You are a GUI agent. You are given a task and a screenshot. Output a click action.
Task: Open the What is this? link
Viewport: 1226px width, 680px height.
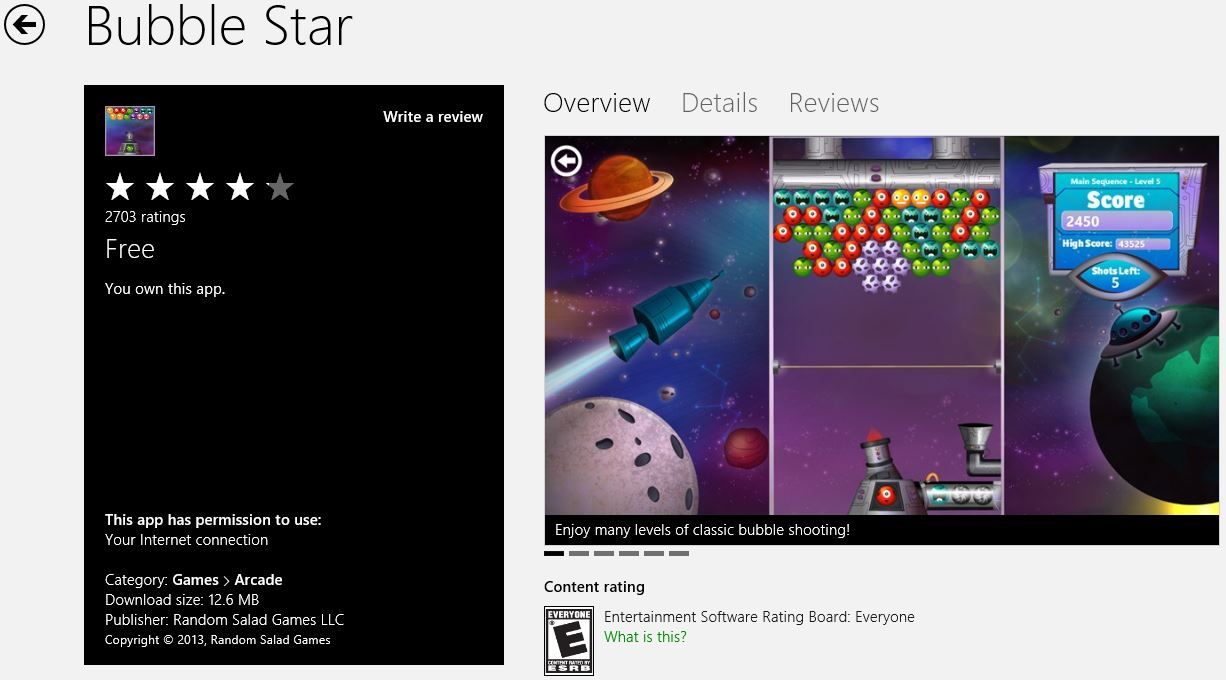[645, 637]
